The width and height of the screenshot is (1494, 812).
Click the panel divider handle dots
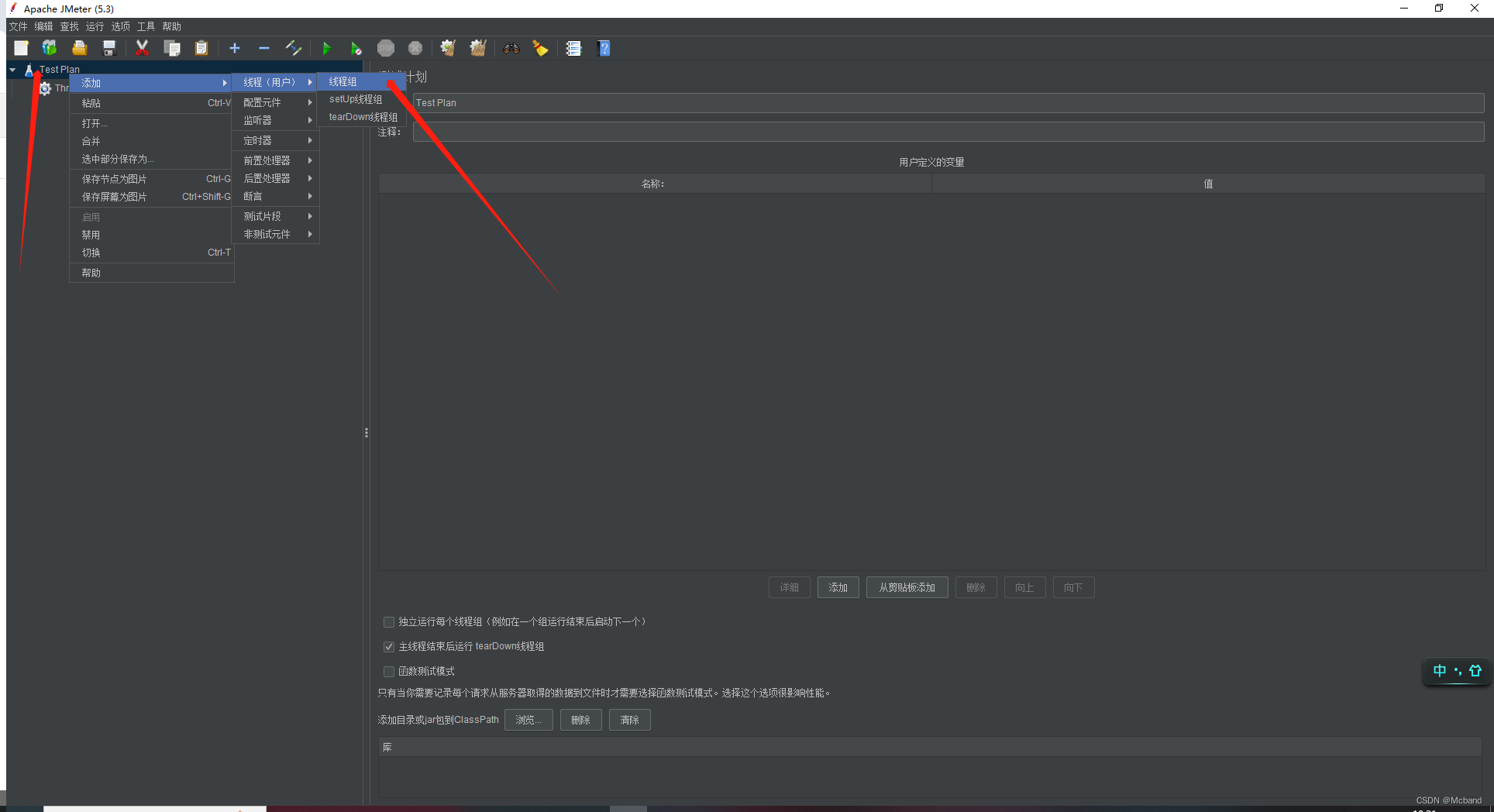pyautogui.click(x=367, y=432)
